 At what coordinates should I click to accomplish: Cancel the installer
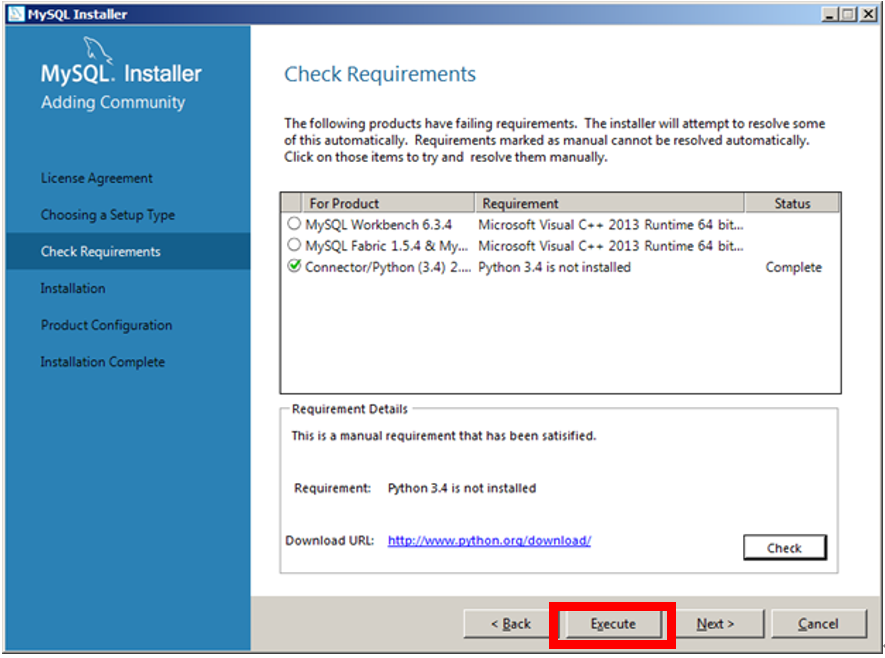[818, 623]
